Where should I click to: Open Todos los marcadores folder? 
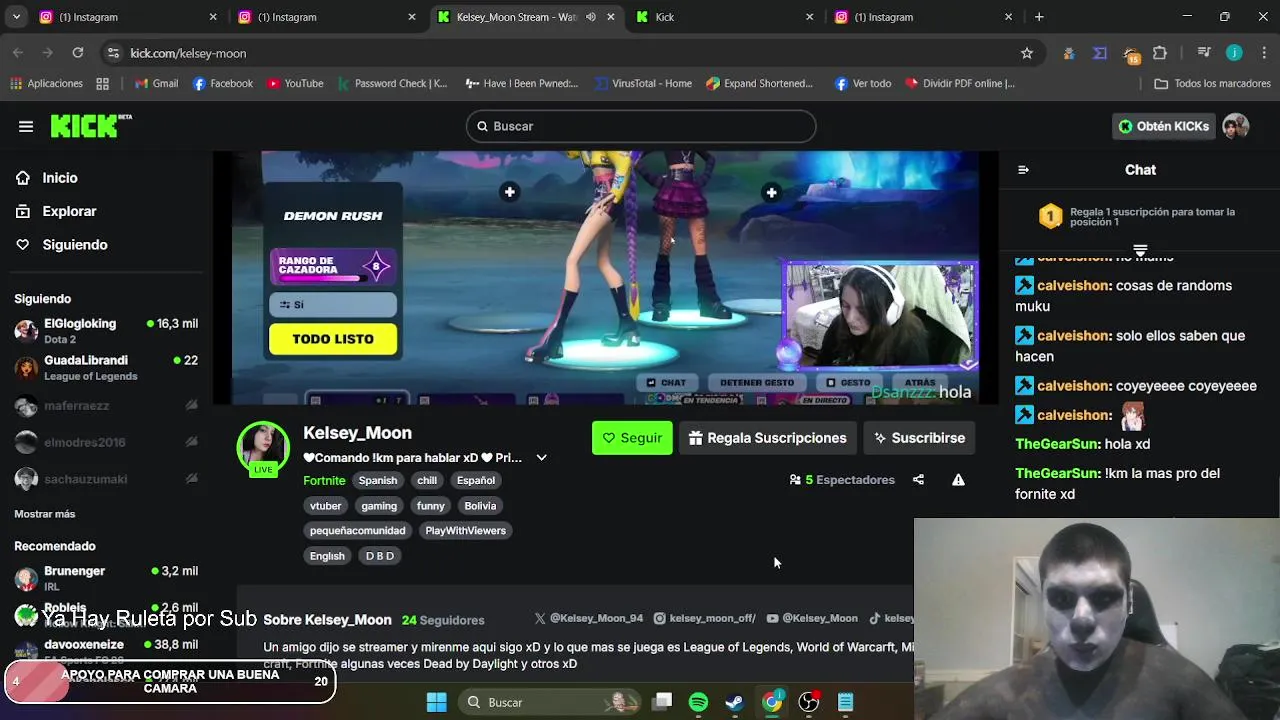tap(1212, 84)
